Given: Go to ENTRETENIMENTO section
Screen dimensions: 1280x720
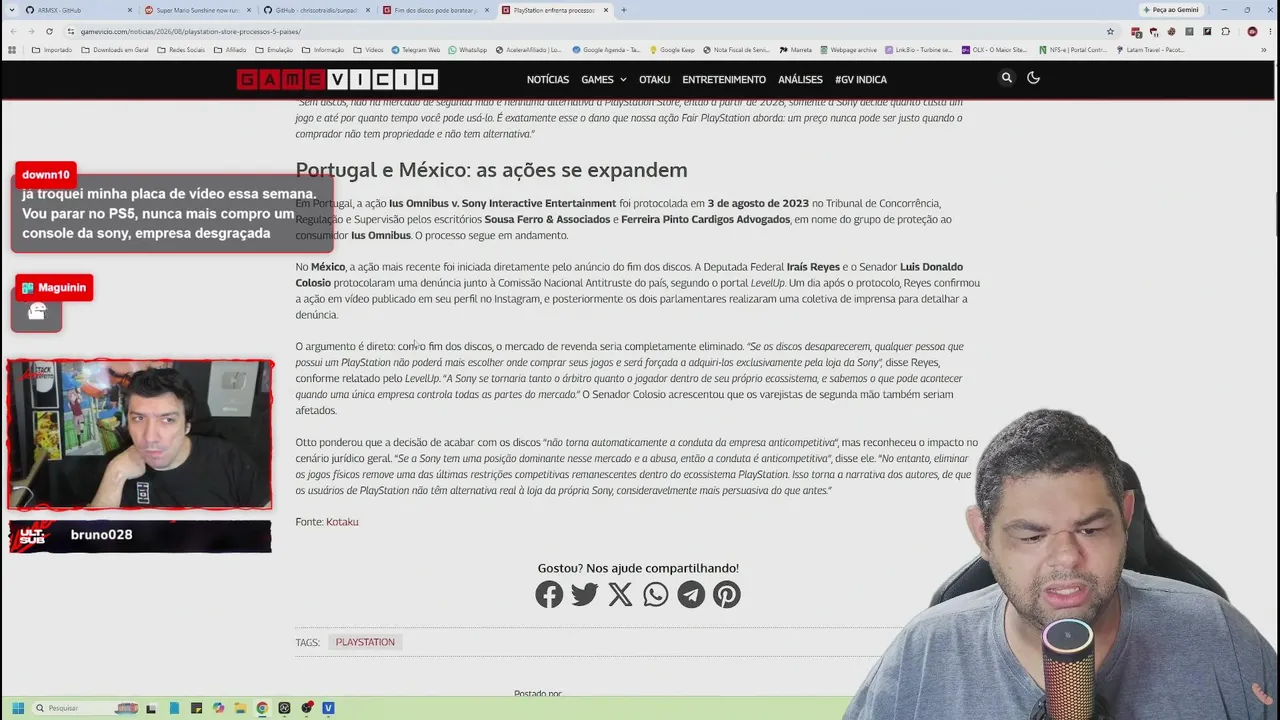Looking at the screenshot, I should click(724, 79).
